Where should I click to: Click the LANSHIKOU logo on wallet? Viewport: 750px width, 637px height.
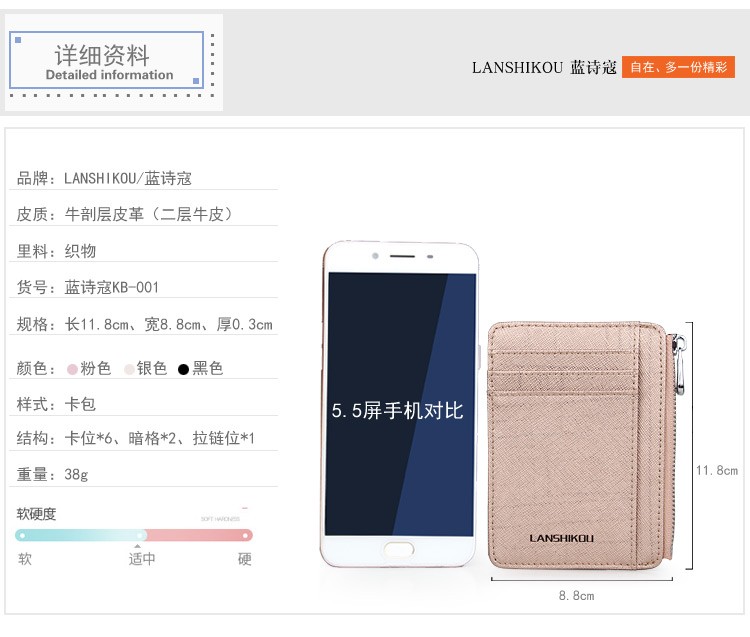tap(561, 538)
